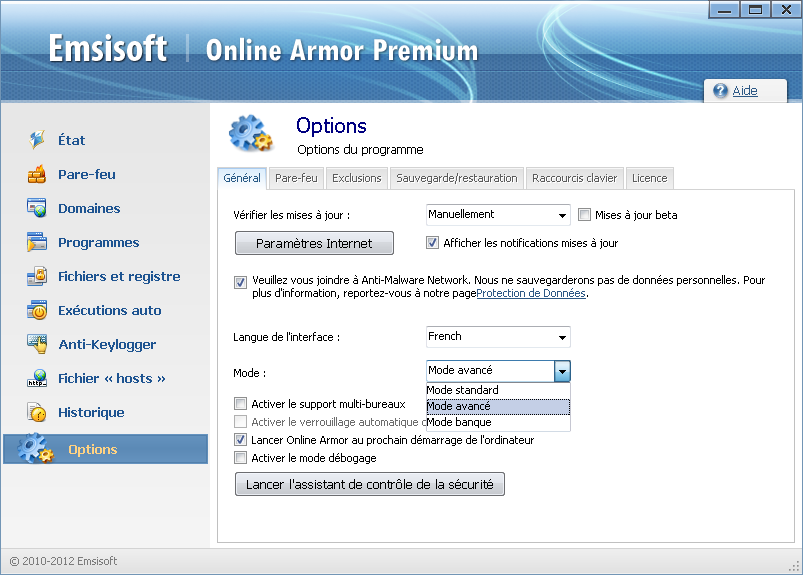Open the French interface language dropdown
The image size is (803, 575).
pyautogui.click(x=498, y=336)
